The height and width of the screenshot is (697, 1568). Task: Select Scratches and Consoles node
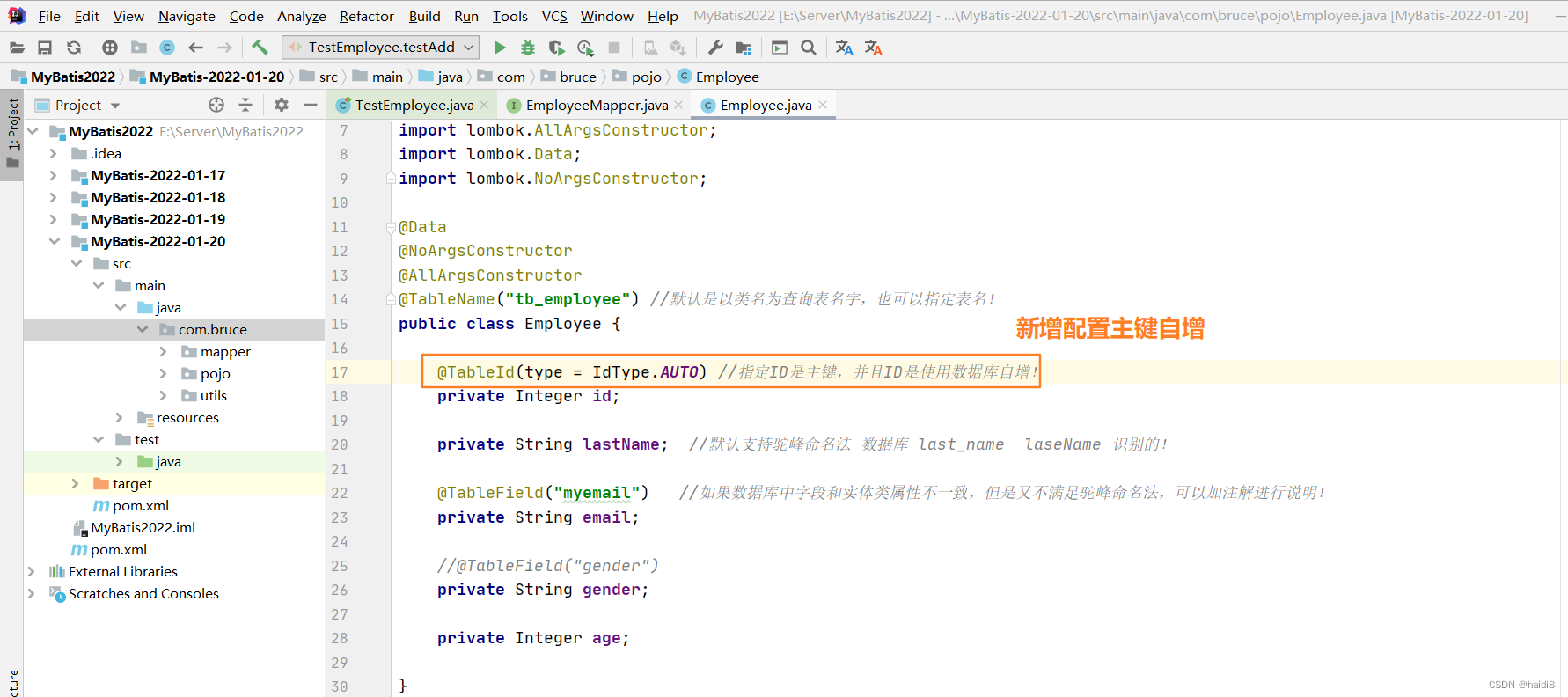click(143, 593)
